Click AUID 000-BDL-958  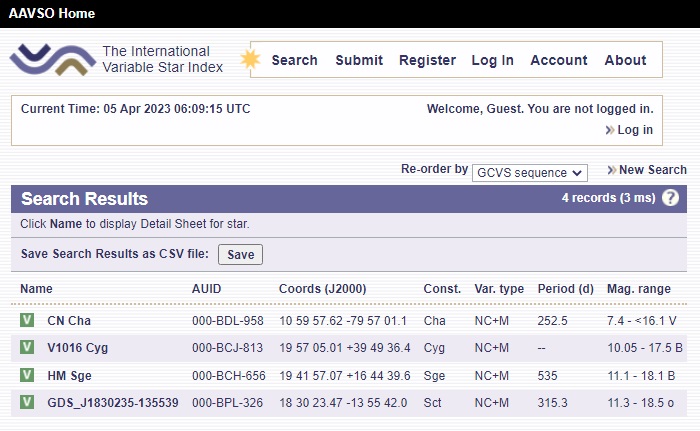click(x=228, y=321)
